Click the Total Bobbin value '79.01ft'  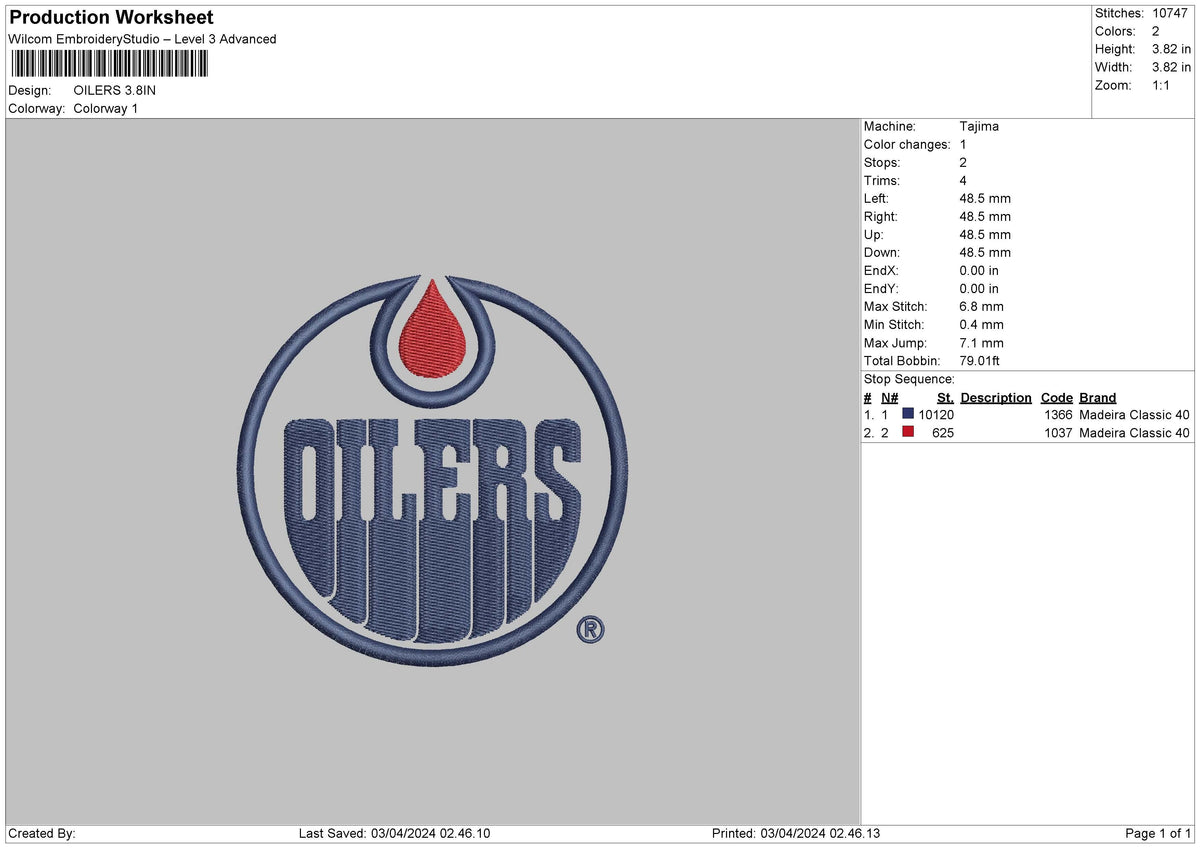980,360
